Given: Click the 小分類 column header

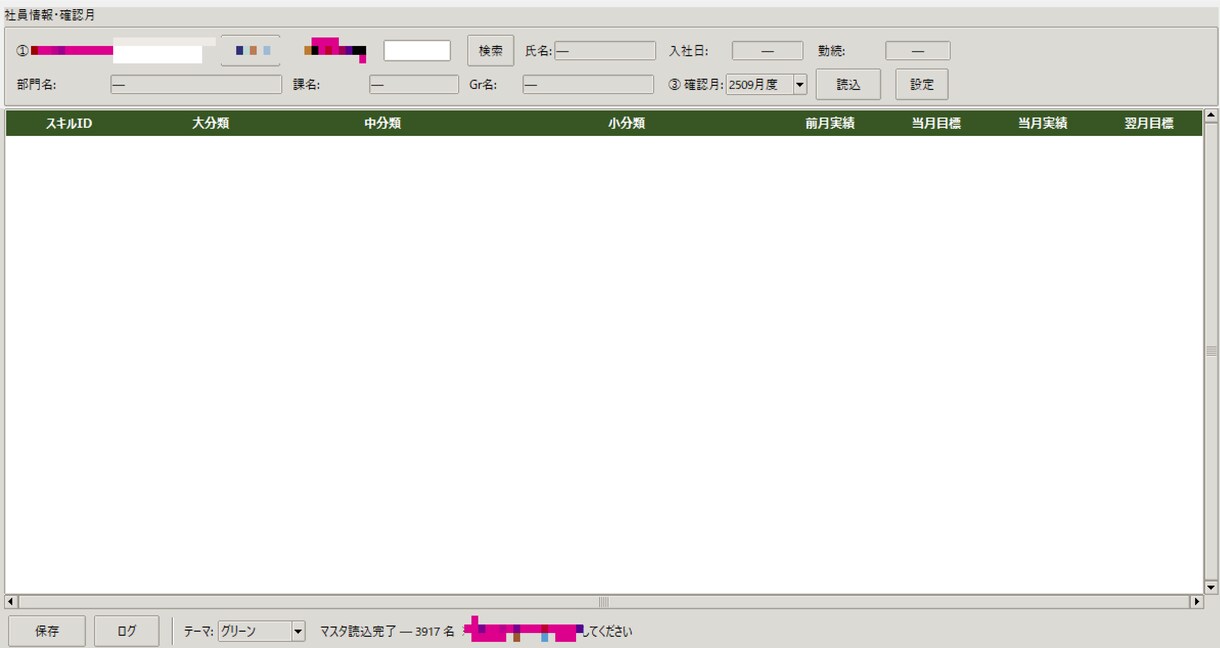Looking at the screenshot, I should click(x=626, y=123).
